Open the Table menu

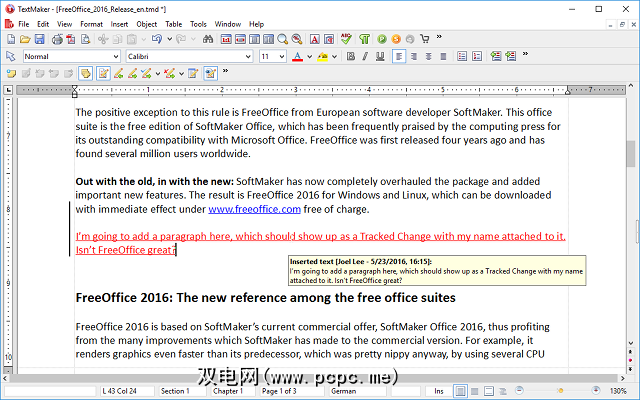click(x=173, y=24)
